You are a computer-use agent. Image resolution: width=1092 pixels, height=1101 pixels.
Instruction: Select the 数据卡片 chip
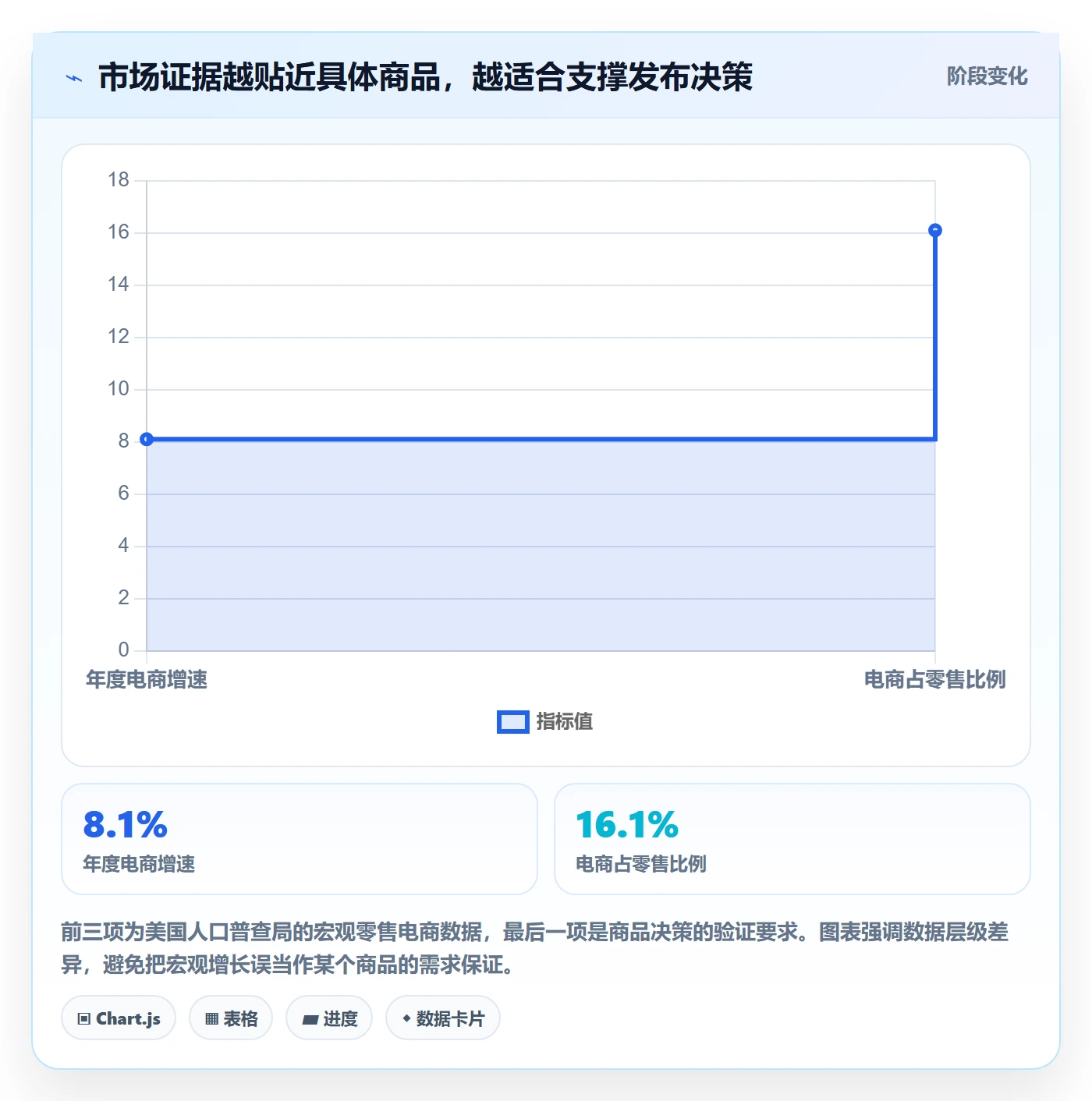point(443,1018)
